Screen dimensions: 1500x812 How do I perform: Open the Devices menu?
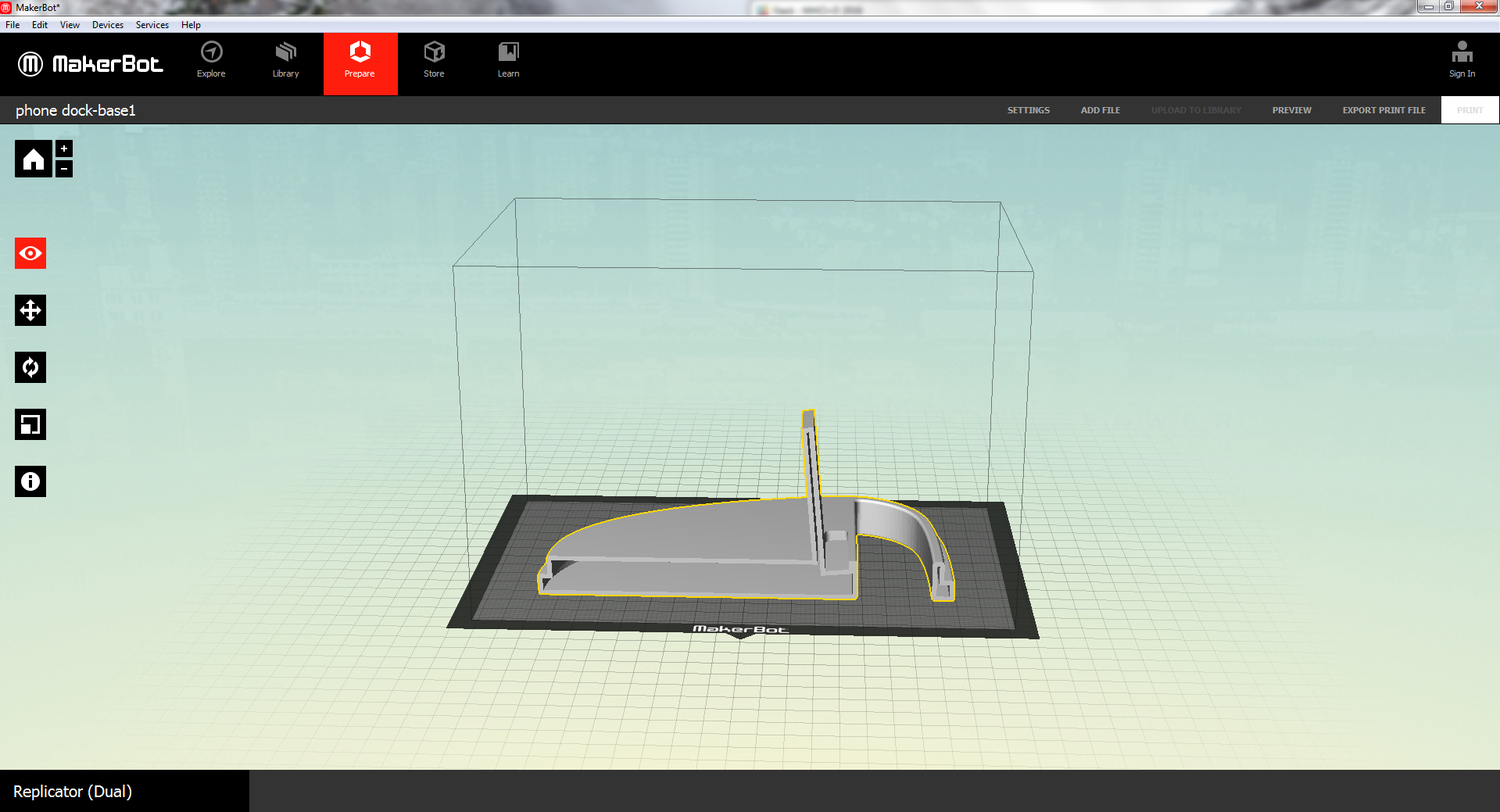pos(108,25)
